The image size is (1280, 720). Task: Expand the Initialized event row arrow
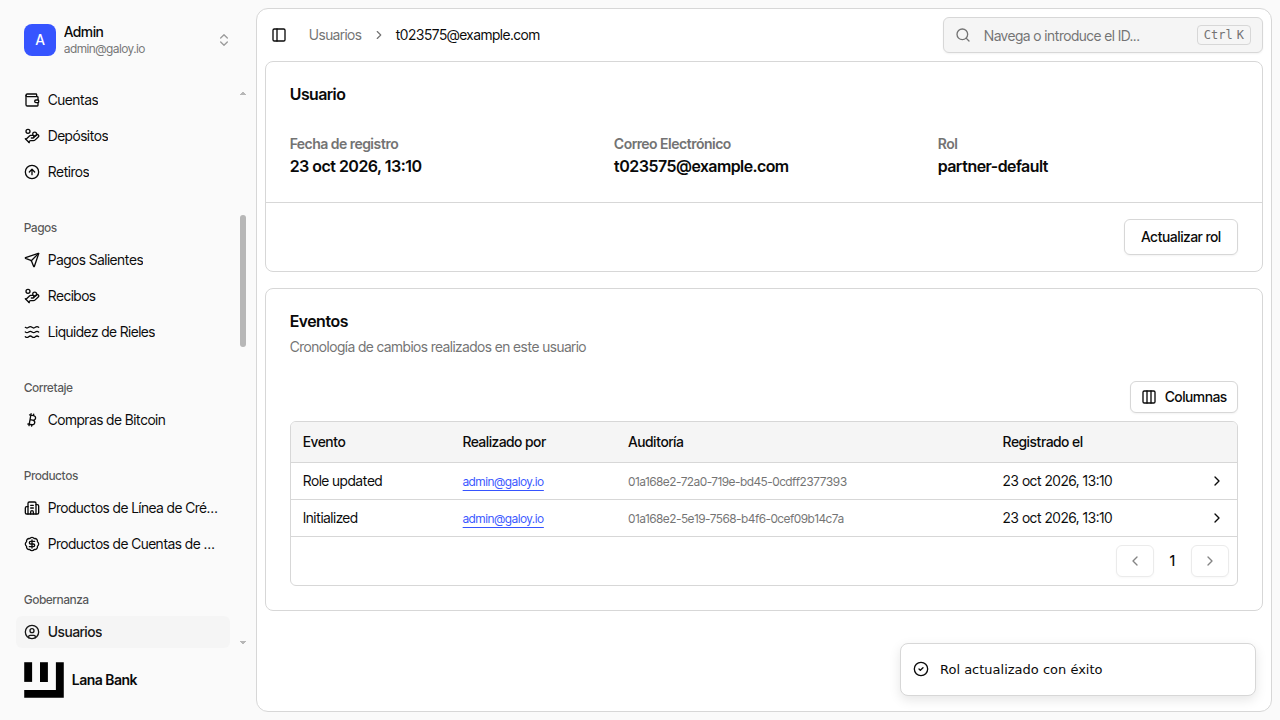coord(1217,518)
